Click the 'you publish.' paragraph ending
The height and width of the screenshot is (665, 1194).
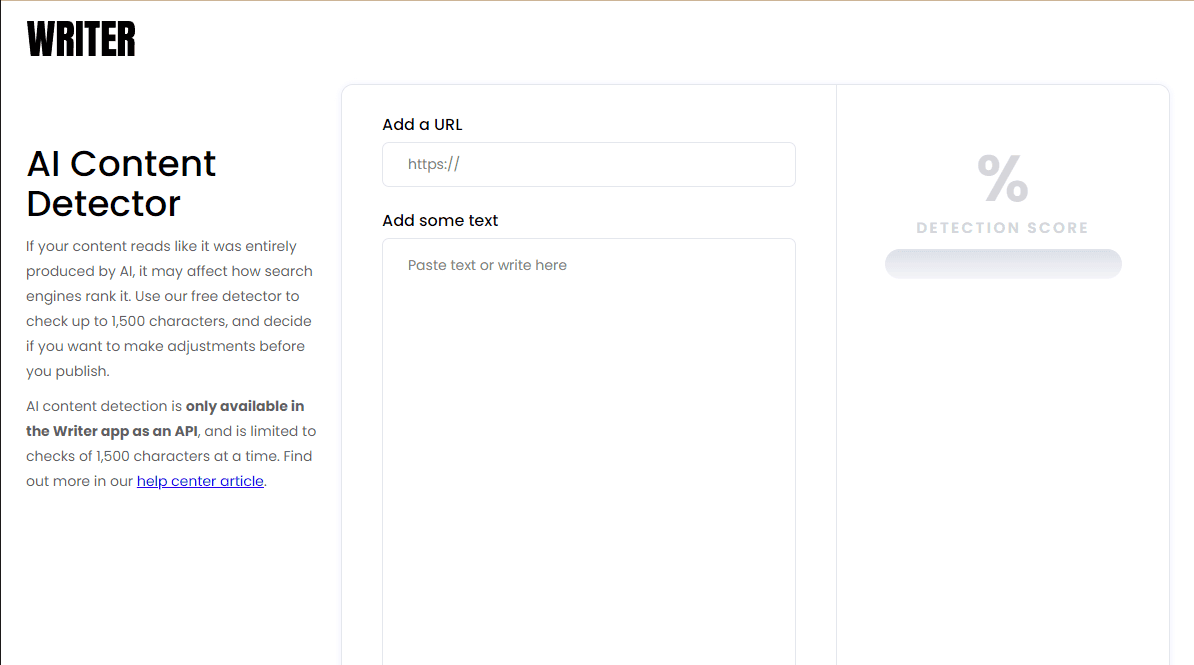point(67,371)
